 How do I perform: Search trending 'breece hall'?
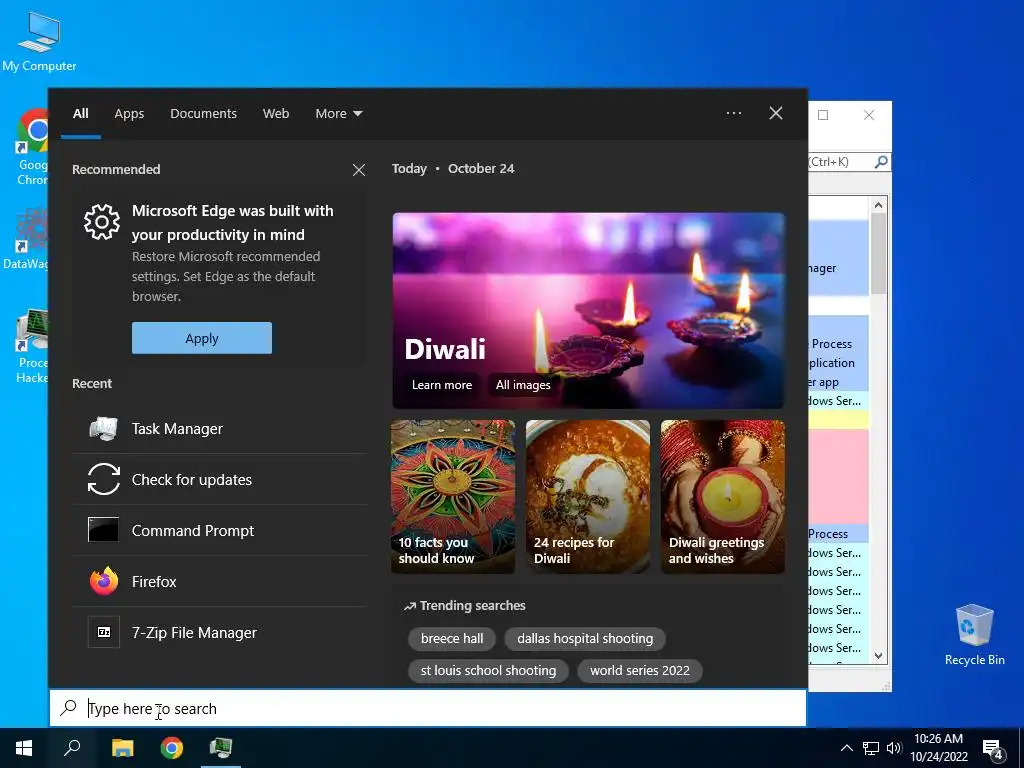(452, 638)
